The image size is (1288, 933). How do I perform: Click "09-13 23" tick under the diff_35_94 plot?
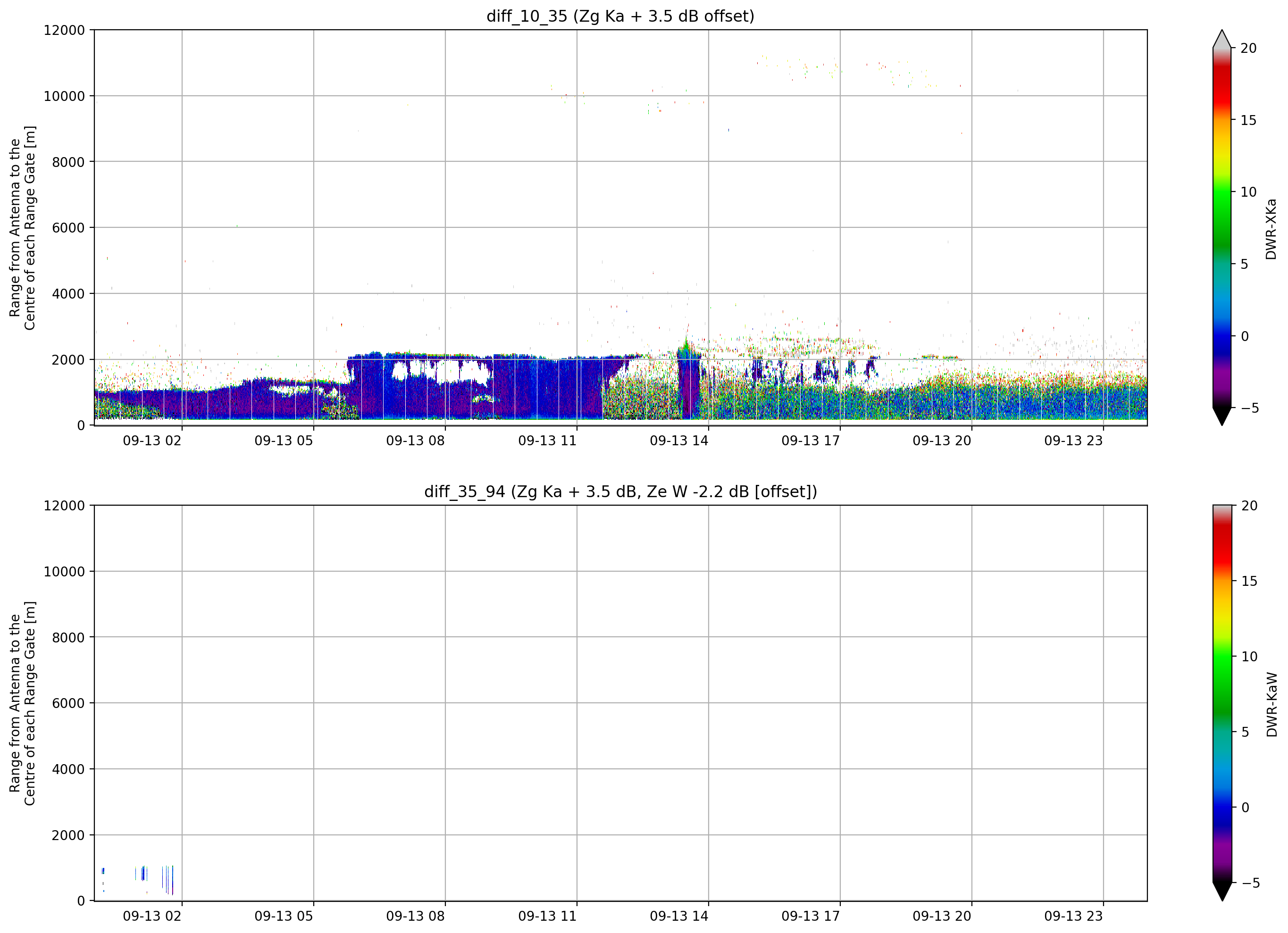pos(1073,916)
